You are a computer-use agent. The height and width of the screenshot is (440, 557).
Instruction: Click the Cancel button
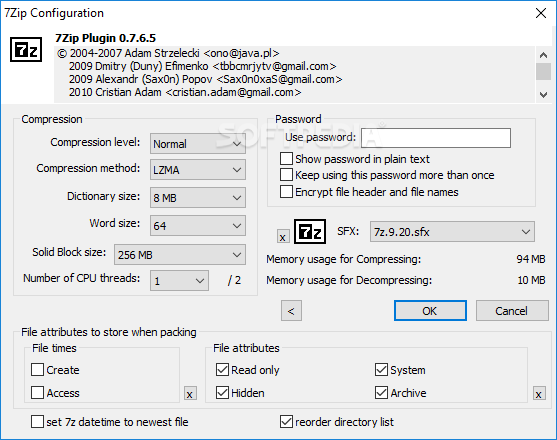[512, 311]
